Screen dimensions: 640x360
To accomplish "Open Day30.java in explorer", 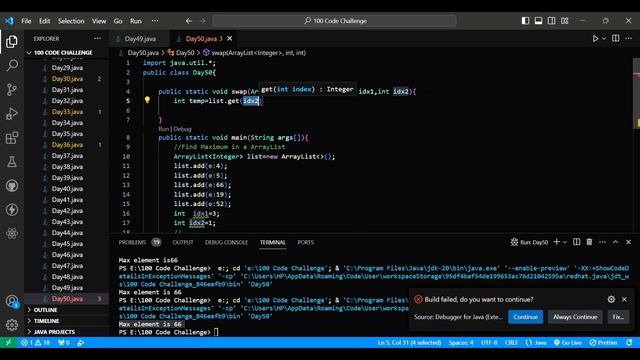I will point(67,79).
